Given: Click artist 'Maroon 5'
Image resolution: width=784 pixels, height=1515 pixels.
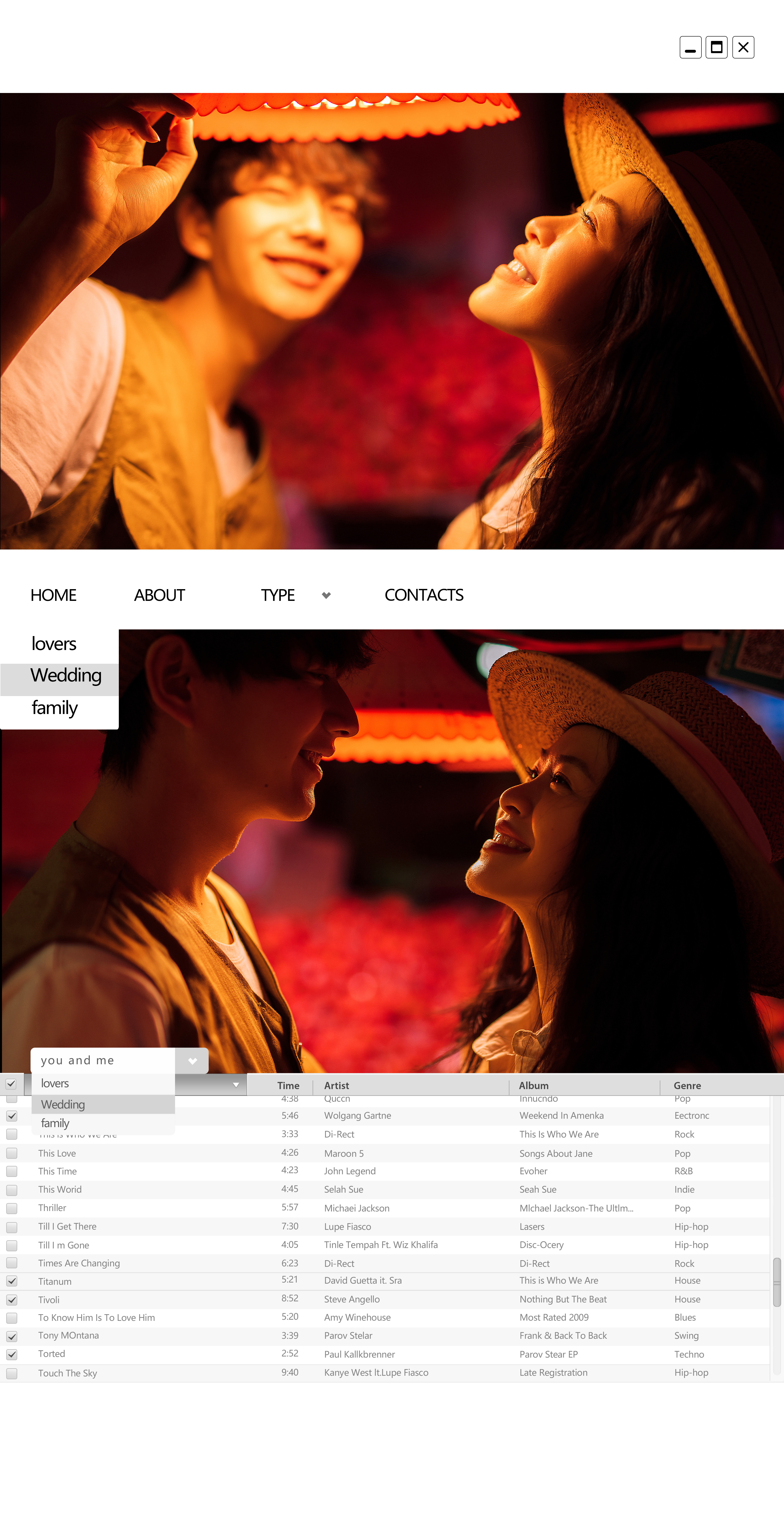Looking at the screenshot, I should pos(344,1153).
